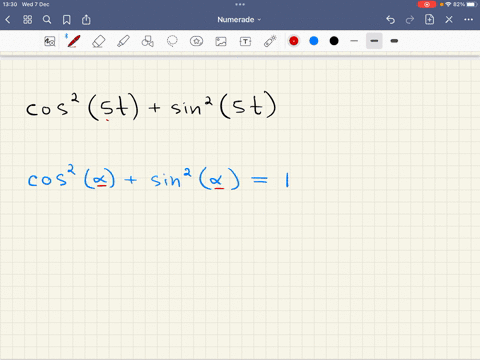Open the Elements sticker tool
The width and height of the screenshot is (480, 360).
pos(196,41)
